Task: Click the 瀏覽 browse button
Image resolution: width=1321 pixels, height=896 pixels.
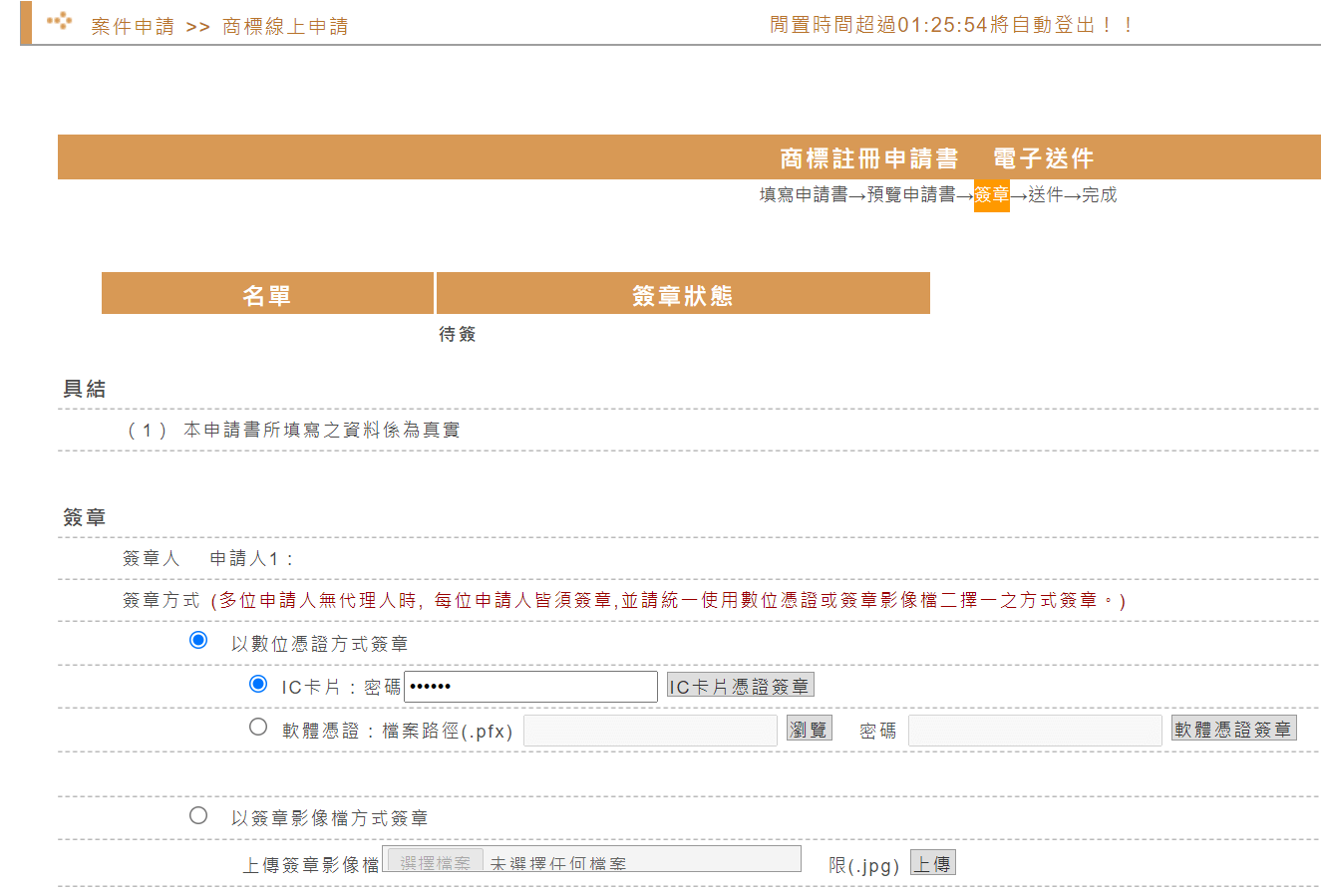Action: (x=809, y=729)
